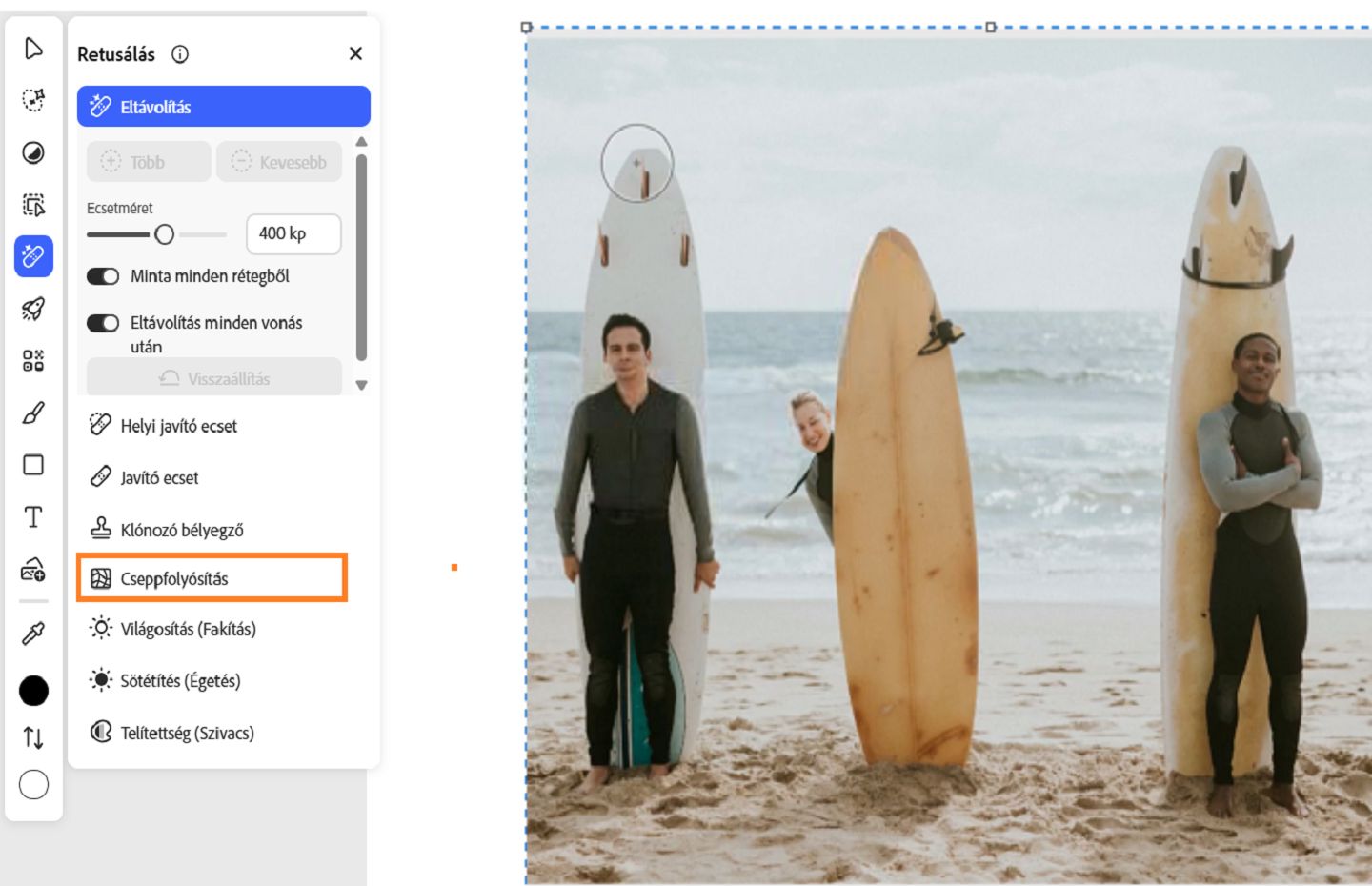Select the Eltávolítás removal tool
The image size is (1372, 886).
click(222, 106)
